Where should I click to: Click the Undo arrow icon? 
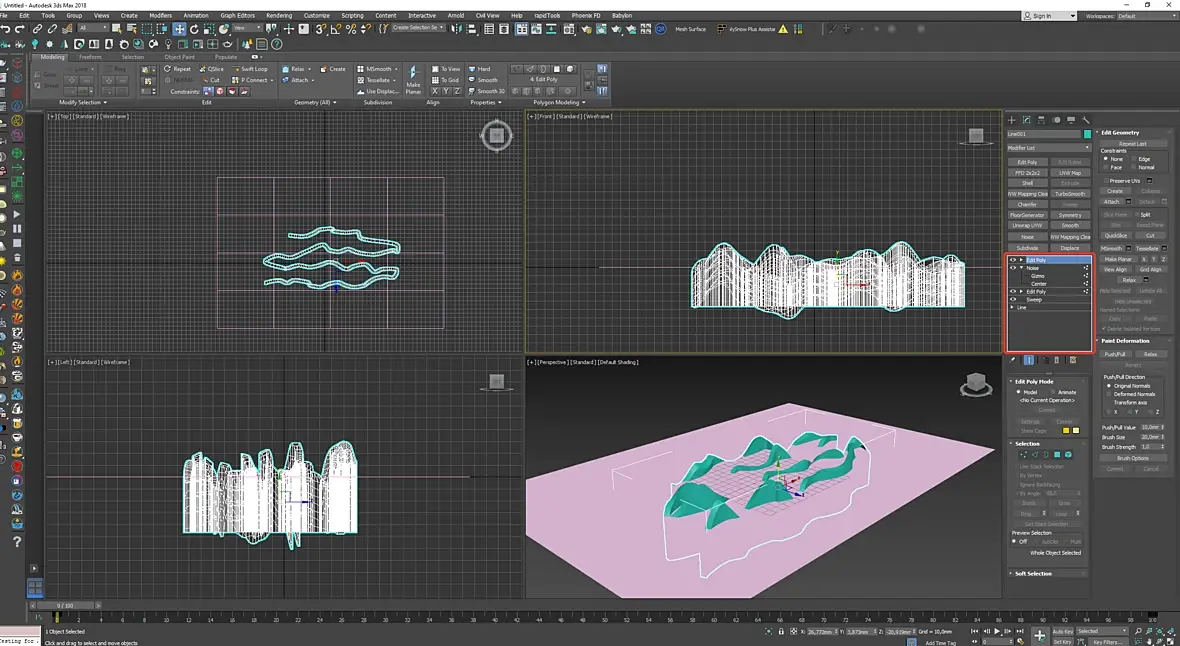pos(7,29)
